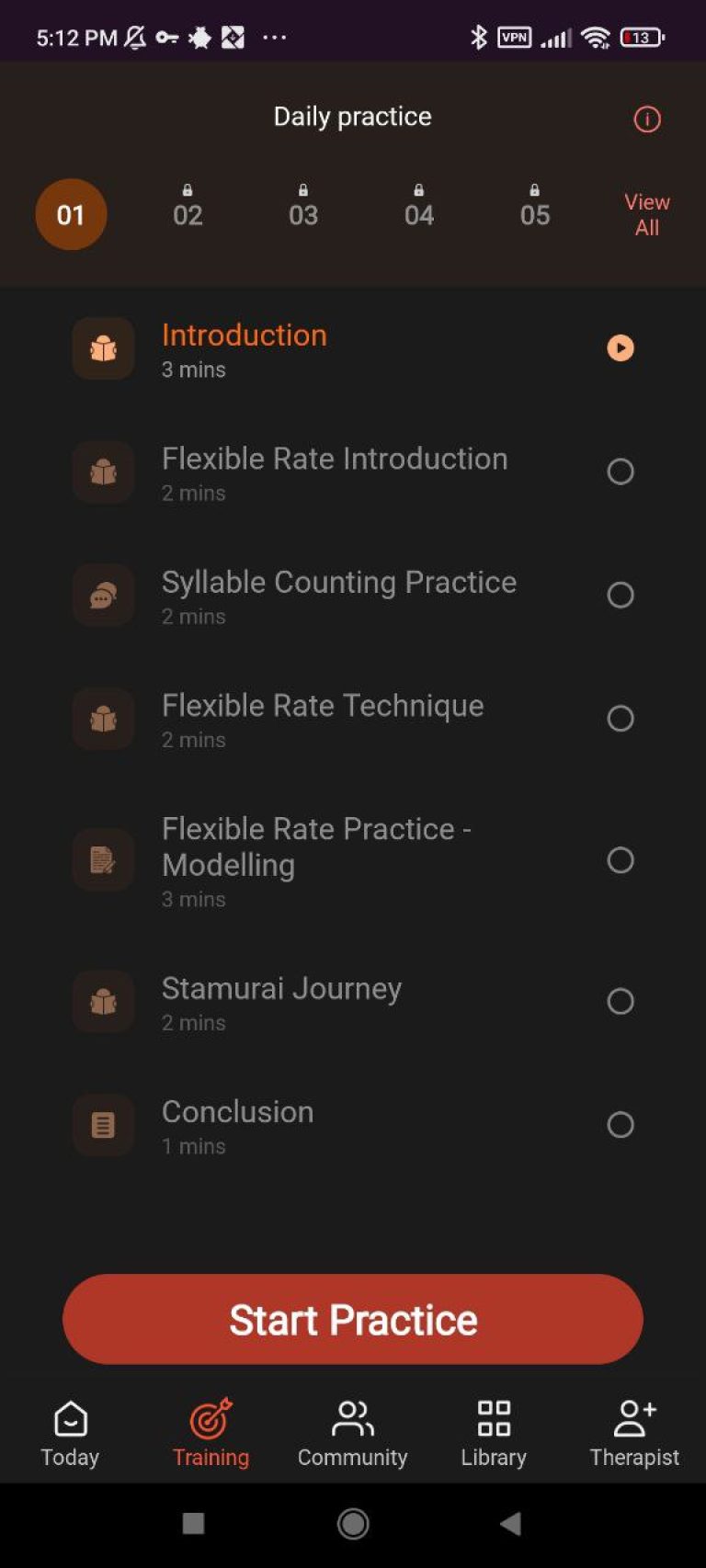Select the Flexible Rate Technique radio circle
This screenshot has width=706, height=1568.
pos(621,718)
